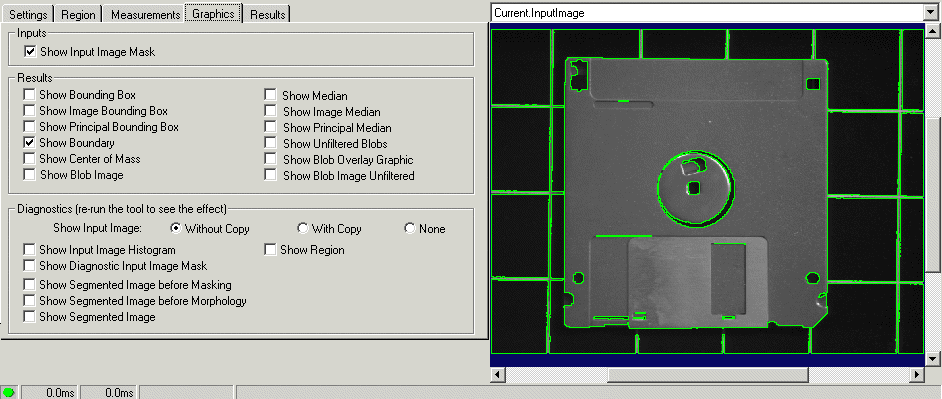Select the Without Copy radio option
Viewport: 942px width, 399px height.
tap(175, 228)
